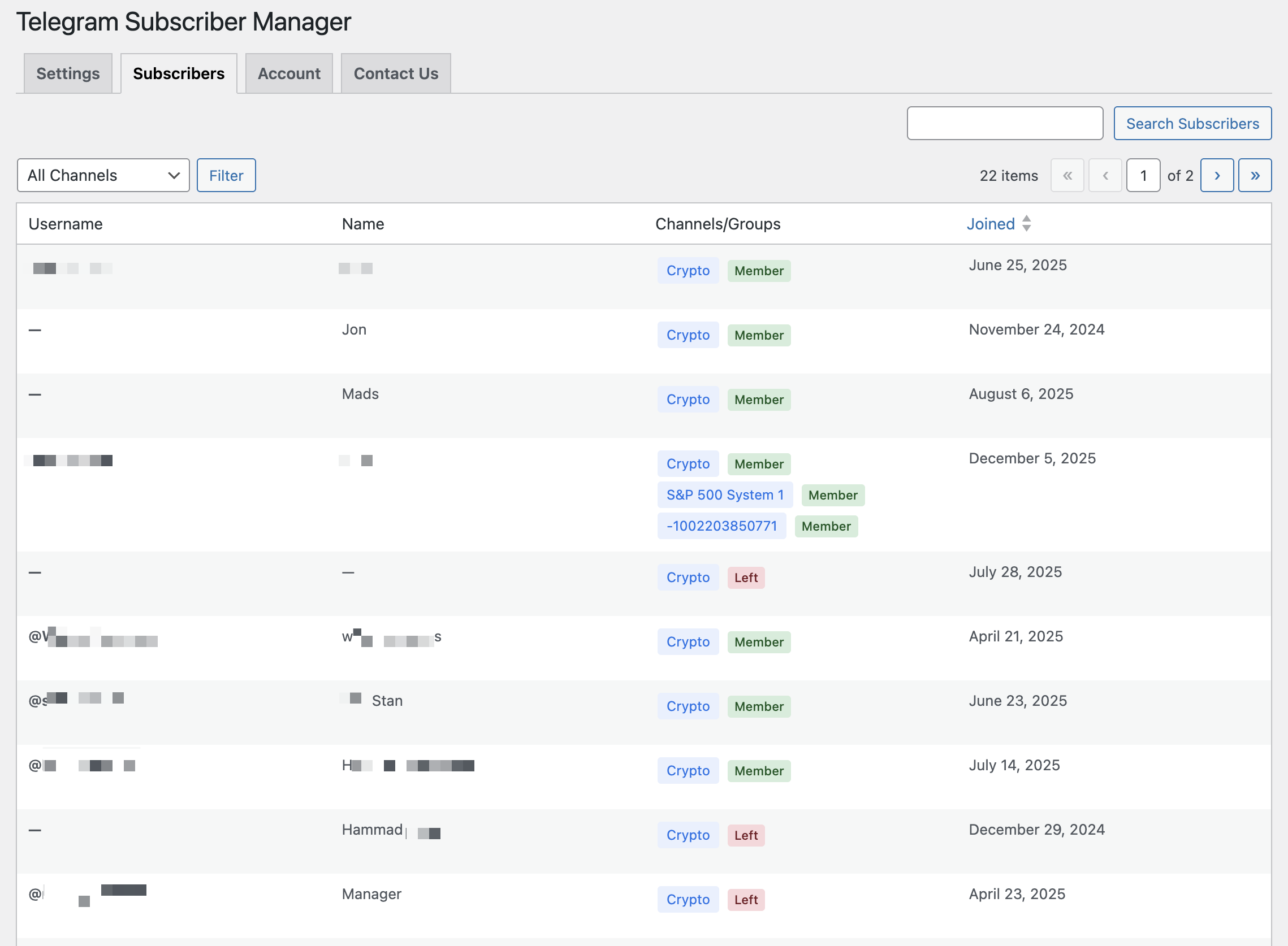The image size is (1288, 946).
Task: Click the previous page arrow
Action: [1105, 175]
